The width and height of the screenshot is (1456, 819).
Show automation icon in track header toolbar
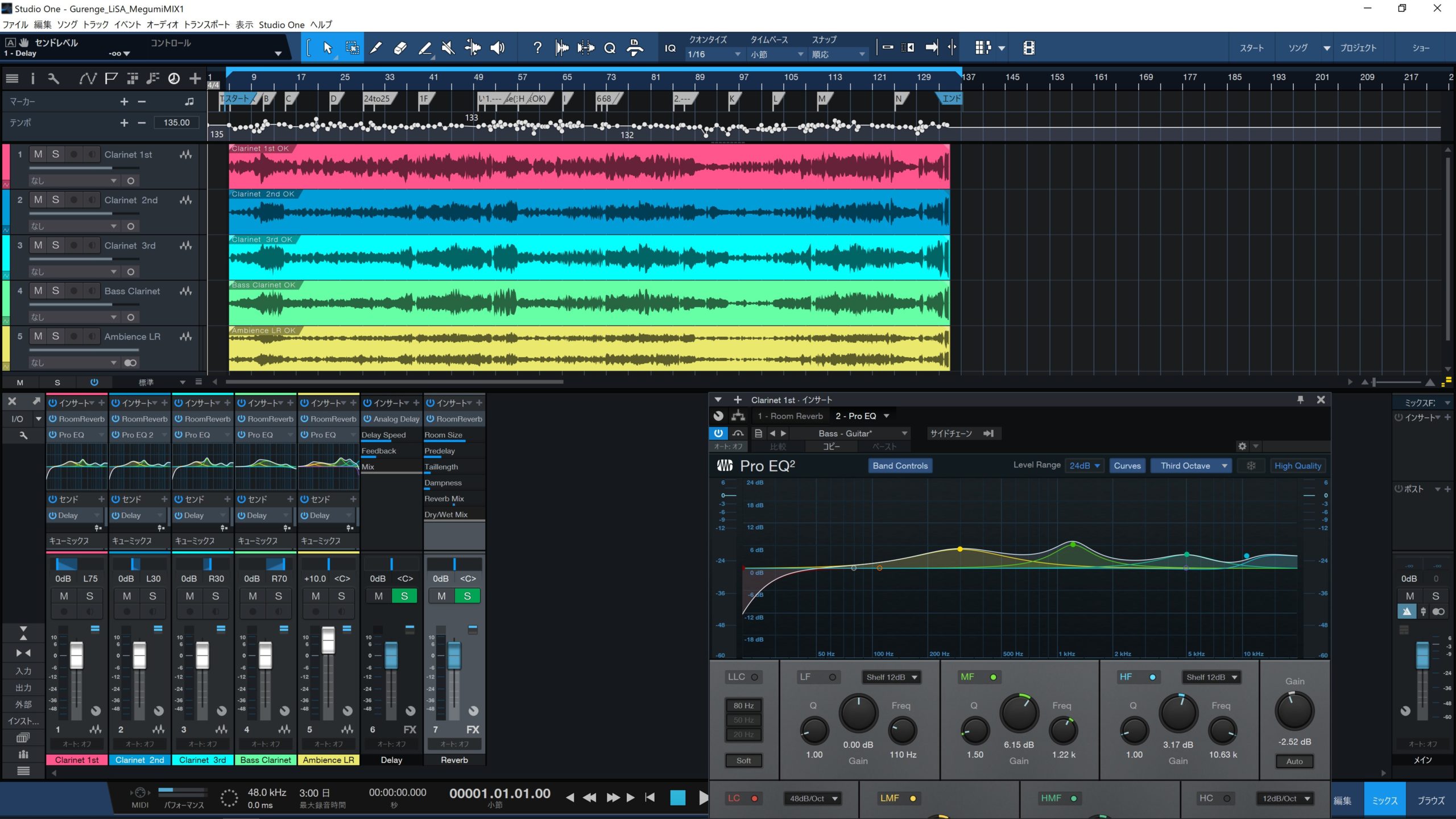(88, 78)
